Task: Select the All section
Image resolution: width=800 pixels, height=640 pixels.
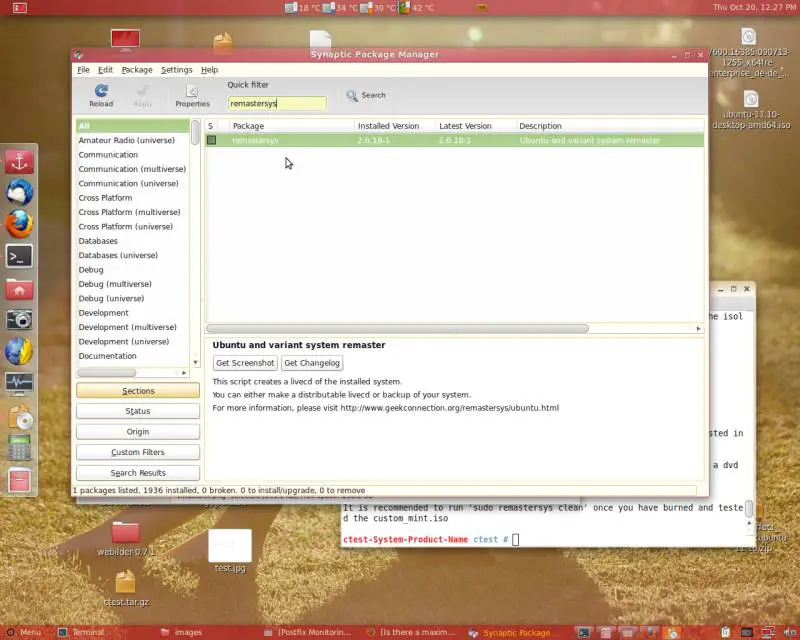Action: [x=133, y=126]
